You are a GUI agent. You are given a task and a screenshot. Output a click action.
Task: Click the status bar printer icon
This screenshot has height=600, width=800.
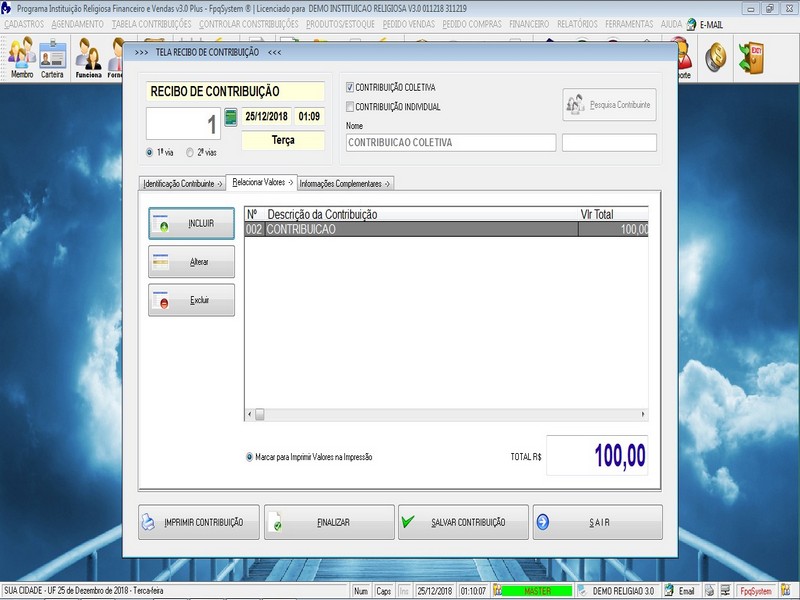click(x=710, y=591)
